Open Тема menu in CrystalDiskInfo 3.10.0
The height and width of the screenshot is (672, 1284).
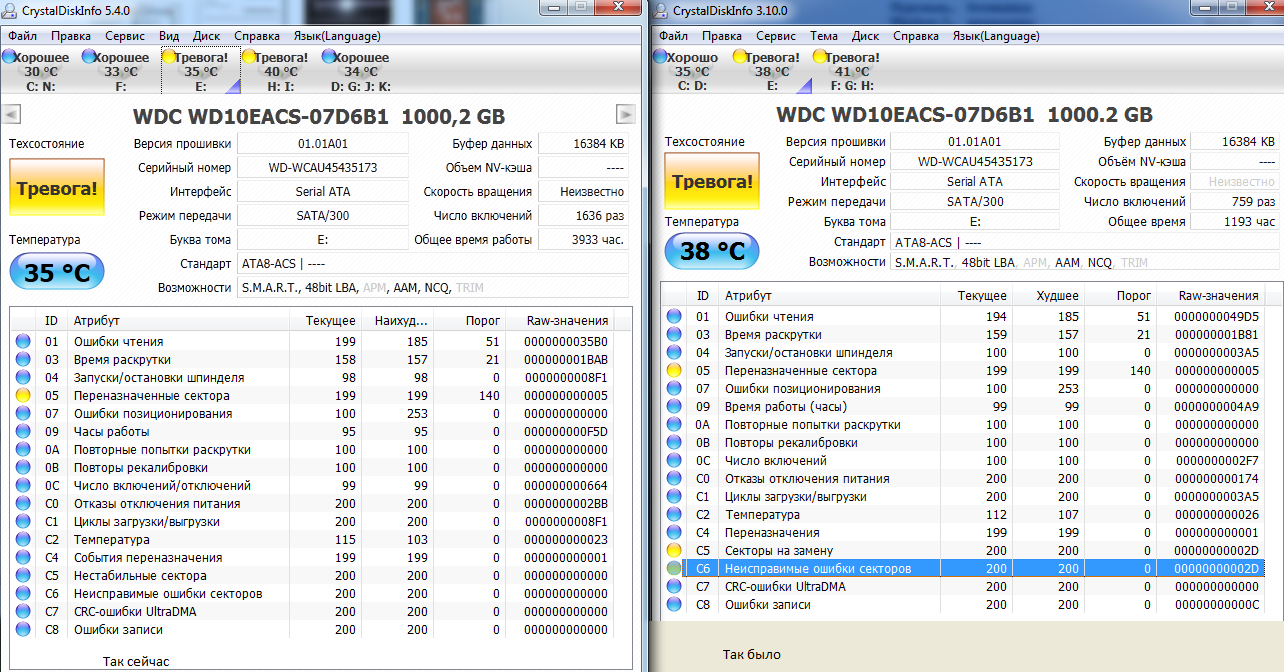[824, 35]
